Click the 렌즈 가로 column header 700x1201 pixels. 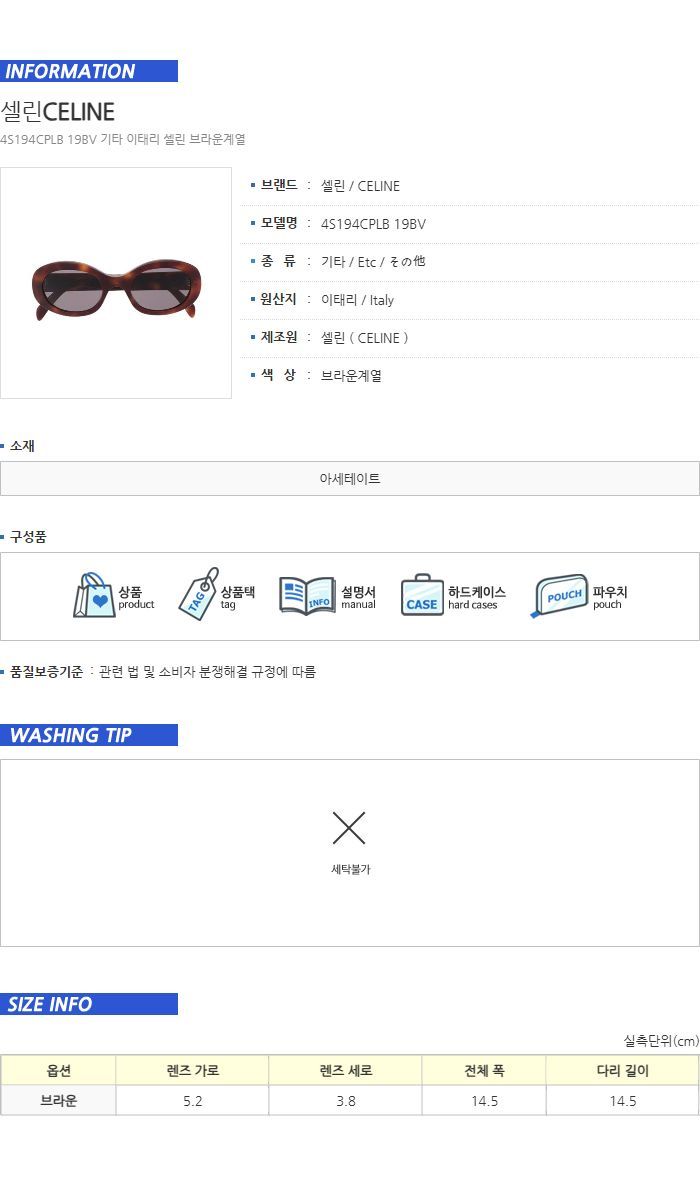pyautogui.click(x=192, y=1070)
